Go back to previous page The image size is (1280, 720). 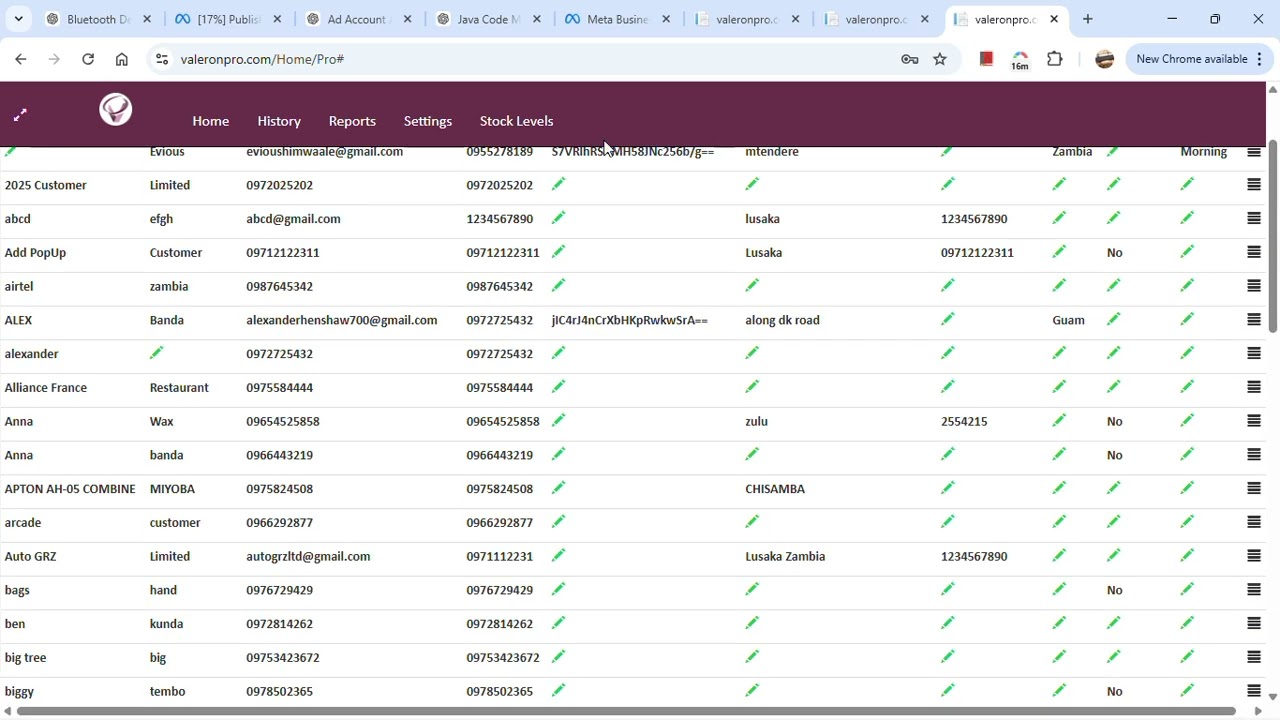[x=20, y=59]
